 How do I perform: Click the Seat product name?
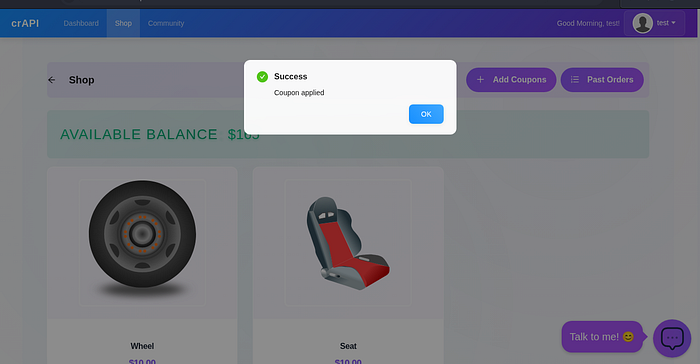(x=348, y=346)
